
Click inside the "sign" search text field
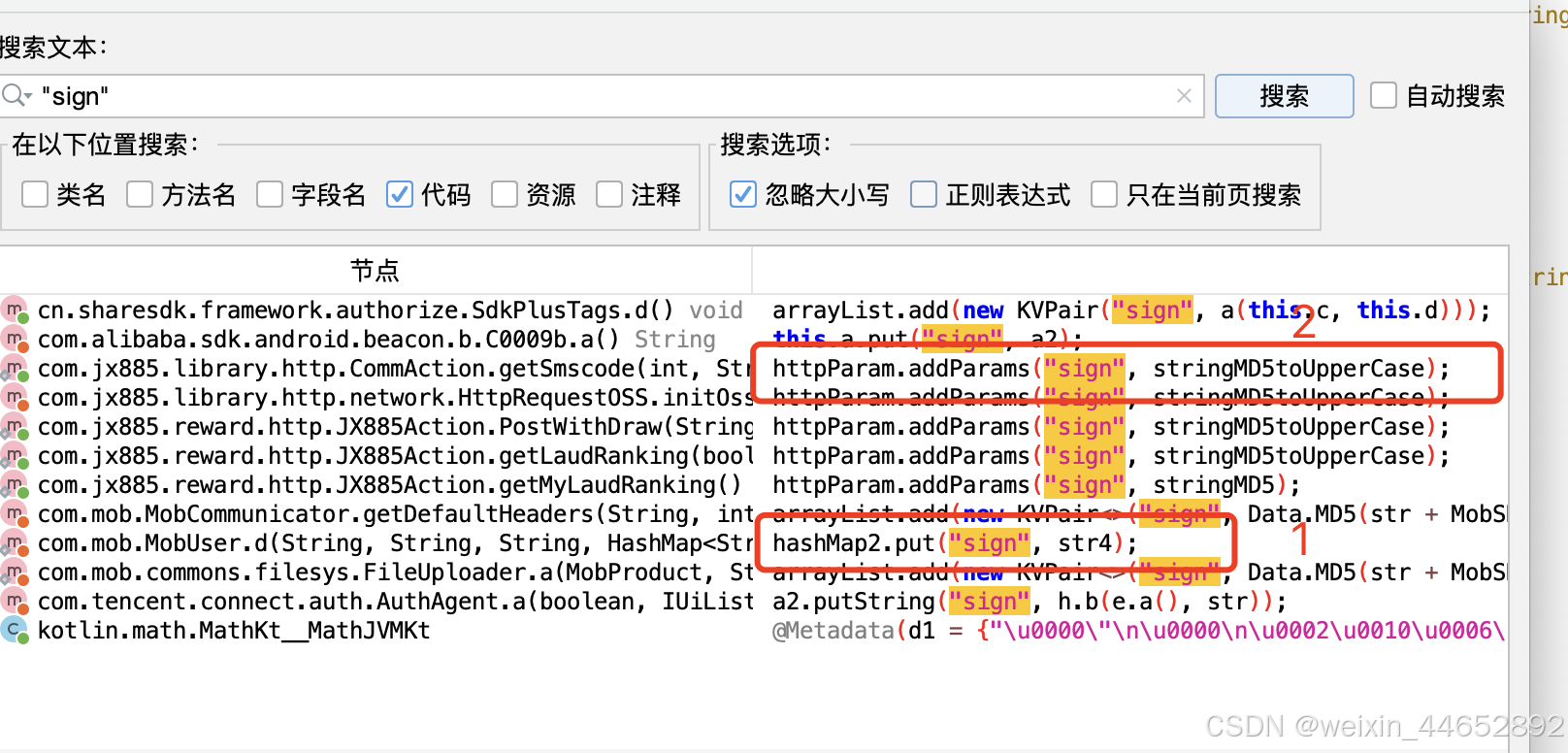[602, 96]
